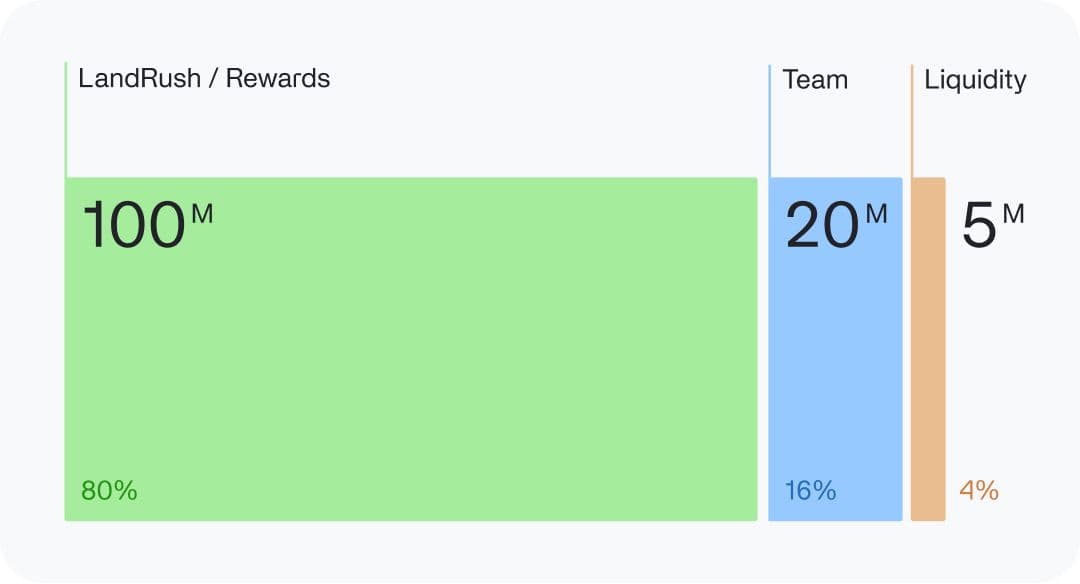
Task: Click the blue vertical line beside Team label
Action: pos(770,120)
